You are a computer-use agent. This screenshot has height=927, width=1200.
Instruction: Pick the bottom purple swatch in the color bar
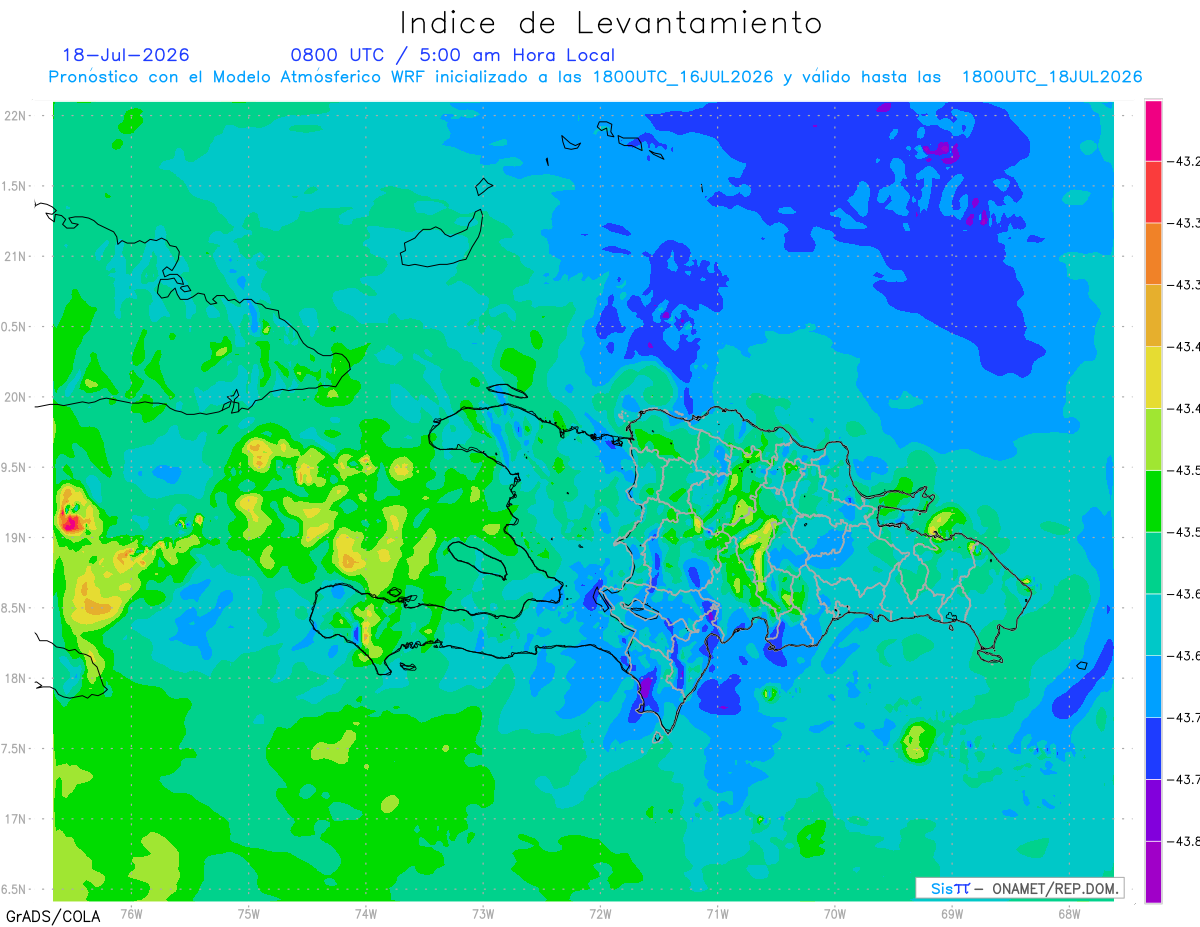pos(1153,872)
